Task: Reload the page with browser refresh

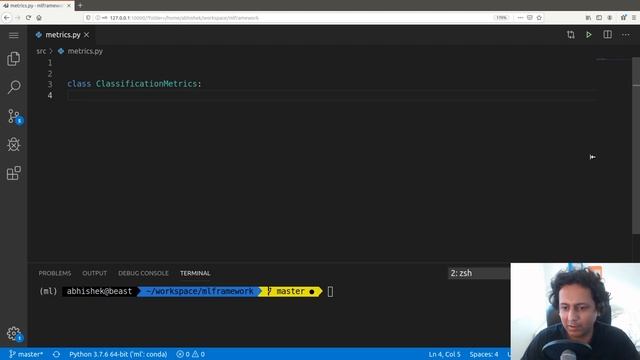Action: [x=28, y=18]
